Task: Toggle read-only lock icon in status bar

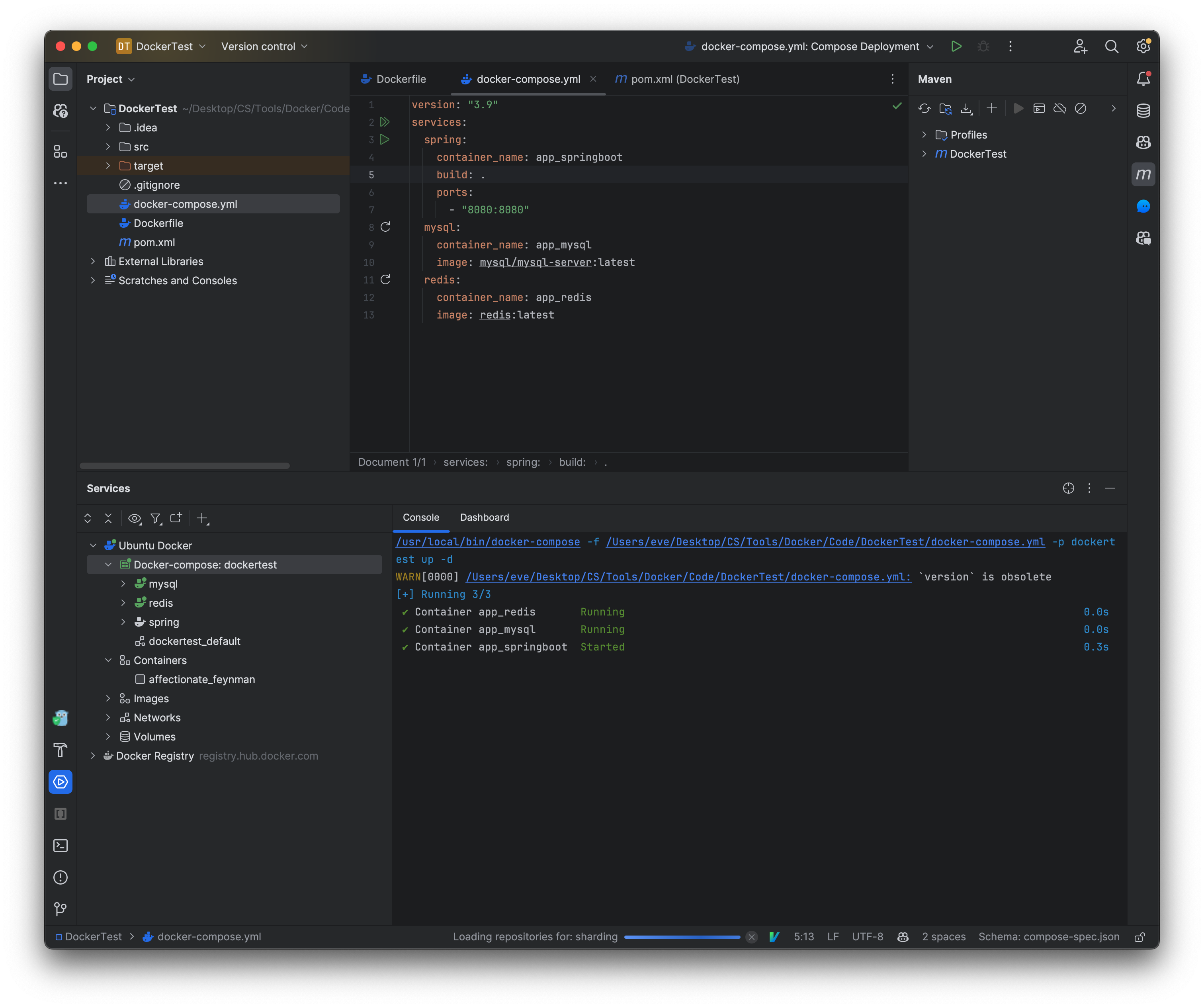Action: coord(1140,936)
